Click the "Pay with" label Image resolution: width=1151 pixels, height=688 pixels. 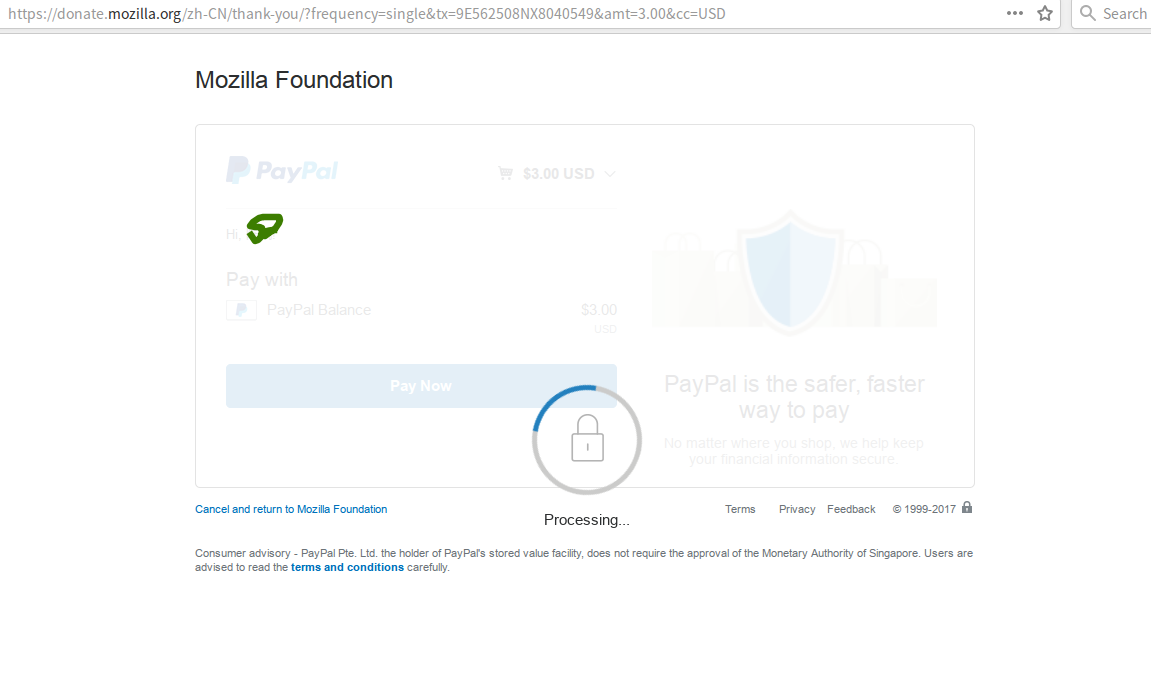click(262, 280)
